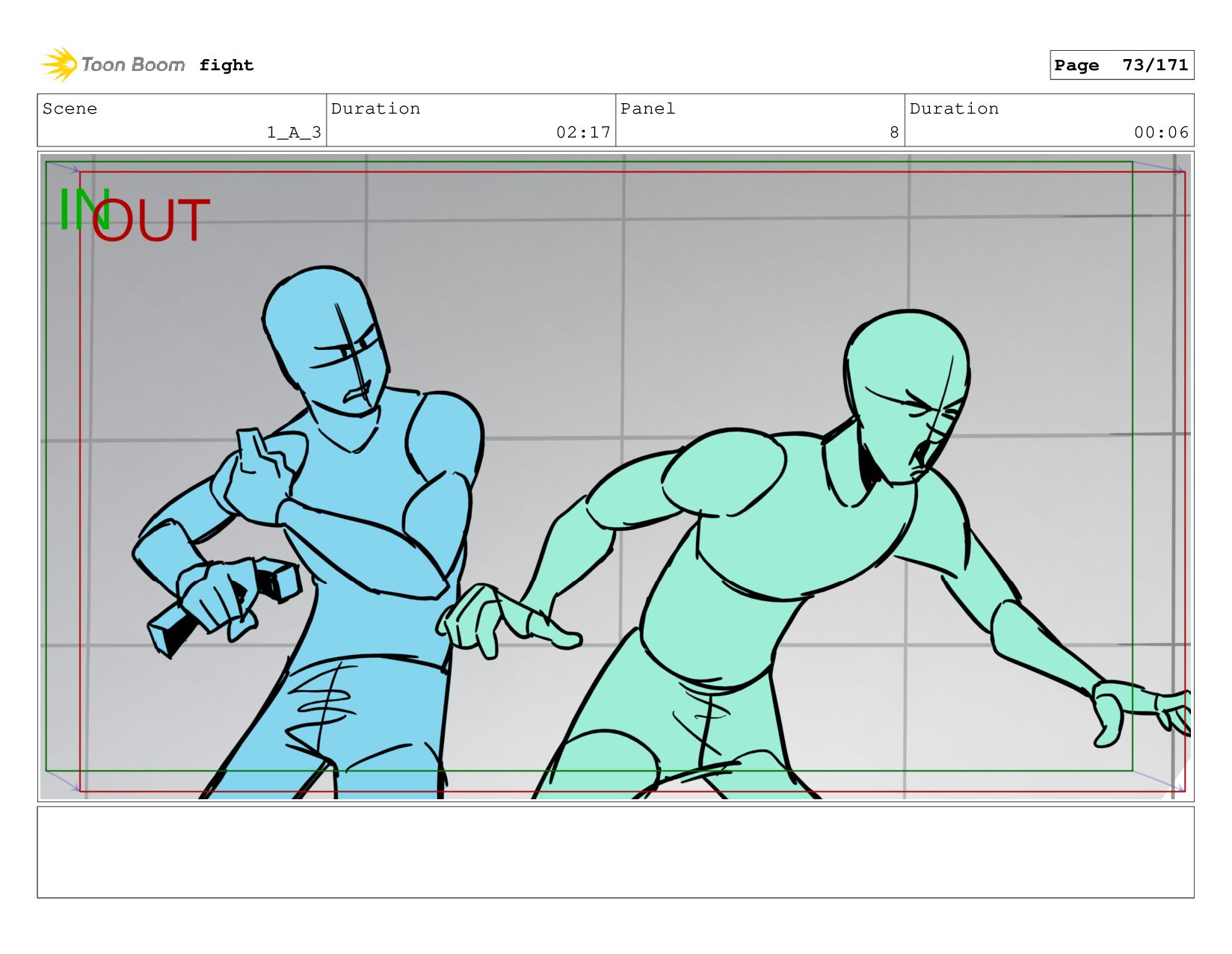This screenshot has width=1232, height=954.
Task: Click the 'Panel' header label
Action: [x=647, y=108]
